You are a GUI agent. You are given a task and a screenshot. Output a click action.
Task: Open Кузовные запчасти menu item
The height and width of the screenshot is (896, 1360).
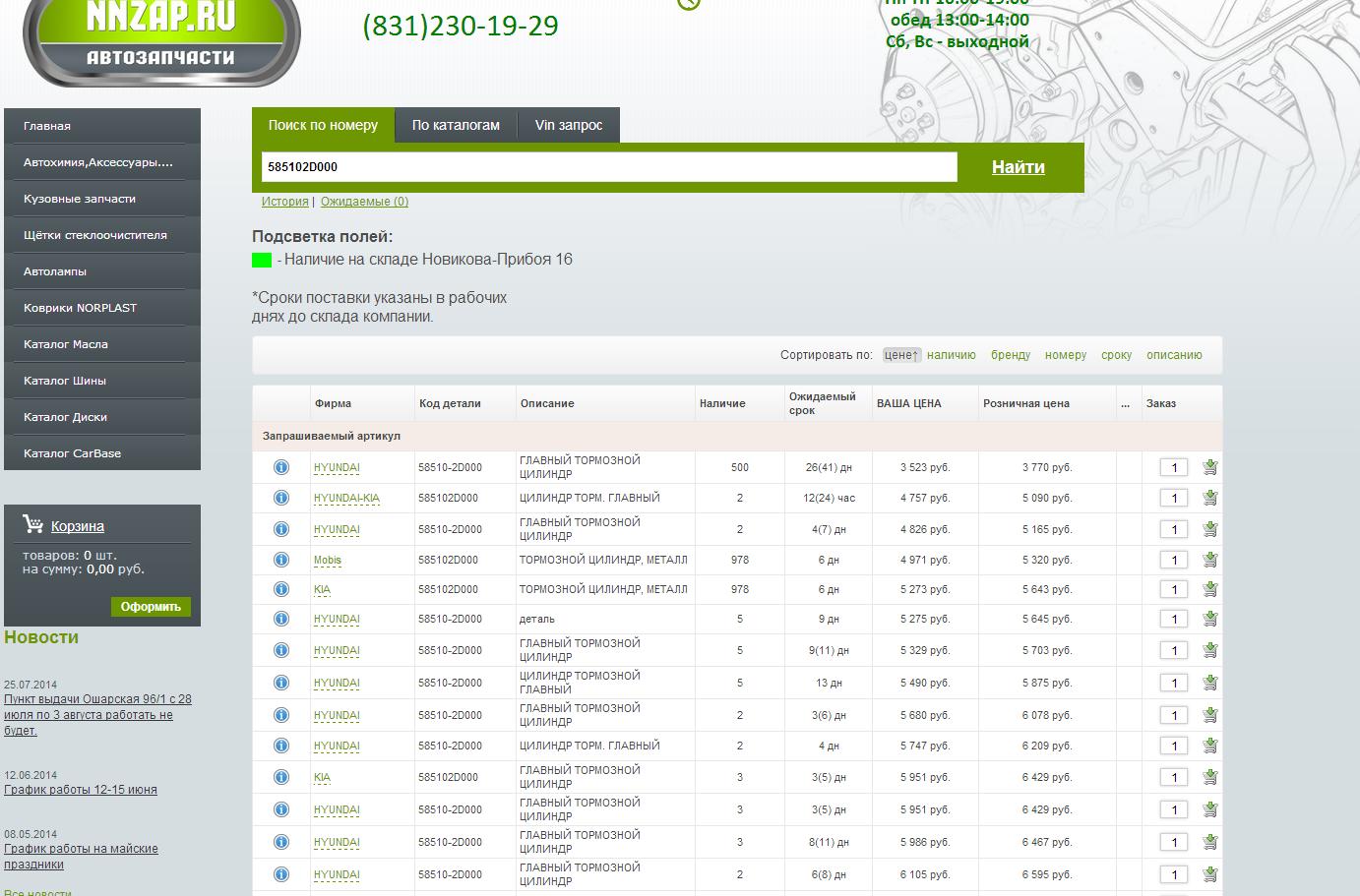tap(102, 199)
